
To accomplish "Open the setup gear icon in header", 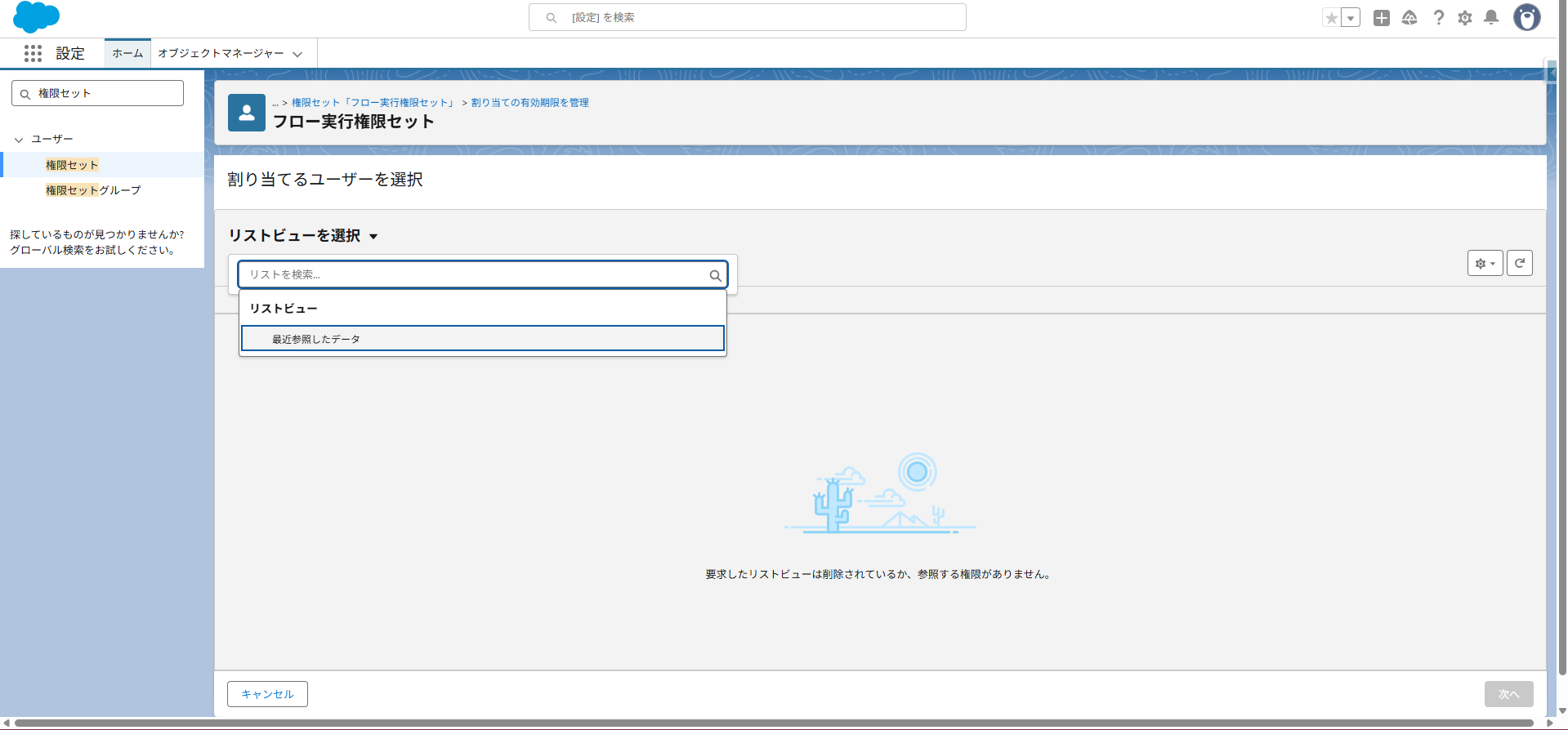I will 1465,18.
